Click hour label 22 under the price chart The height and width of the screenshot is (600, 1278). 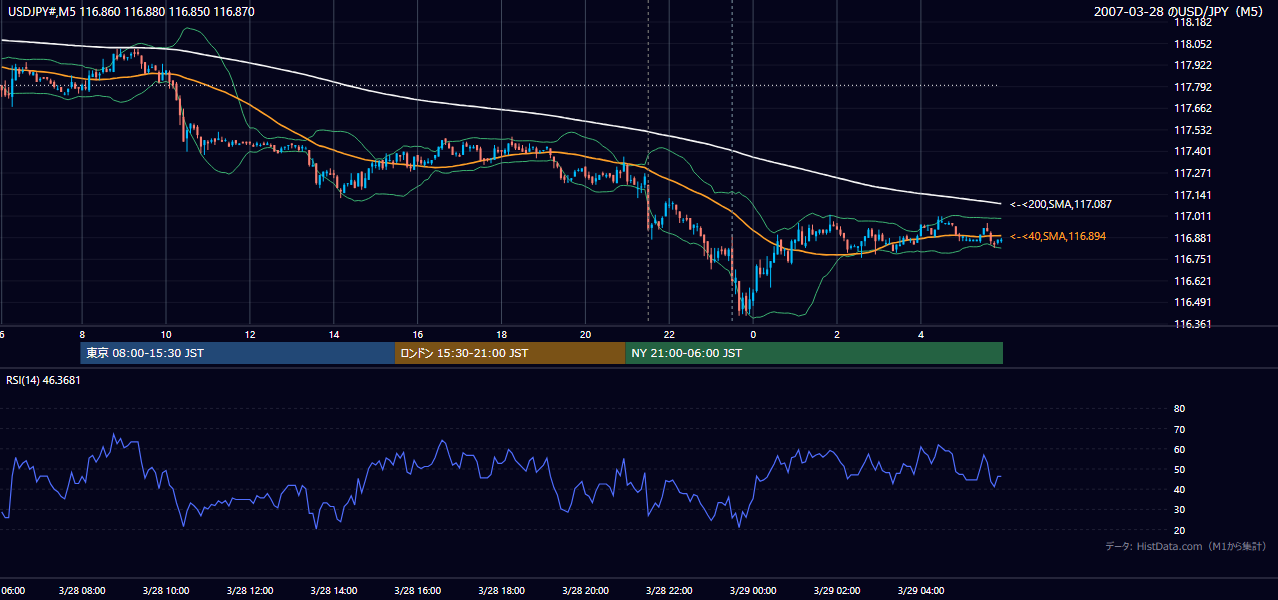(670, 335)
